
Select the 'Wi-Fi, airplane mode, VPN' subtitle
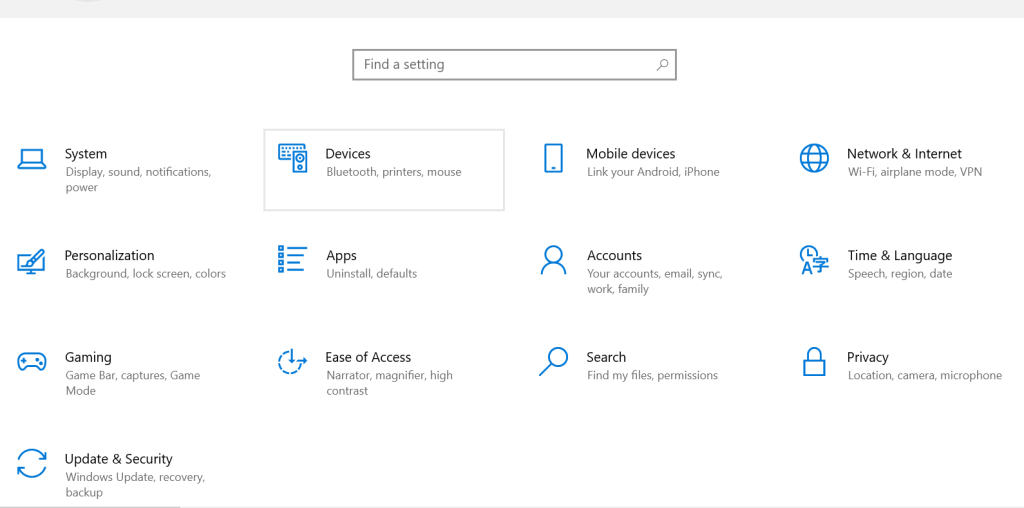(x=915, y=172)
